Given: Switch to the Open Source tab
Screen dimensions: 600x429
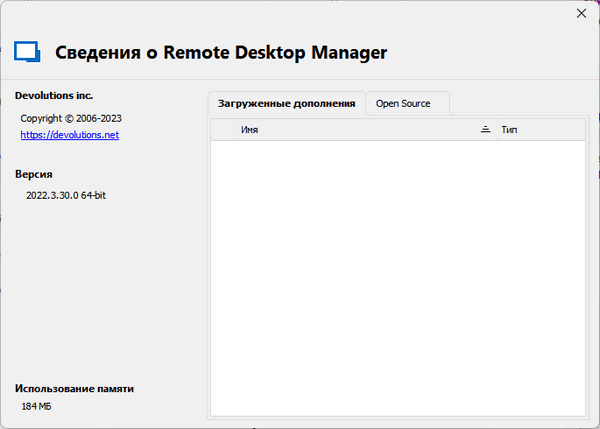Looking at the screenshot, I should click(x=403, y=103).
